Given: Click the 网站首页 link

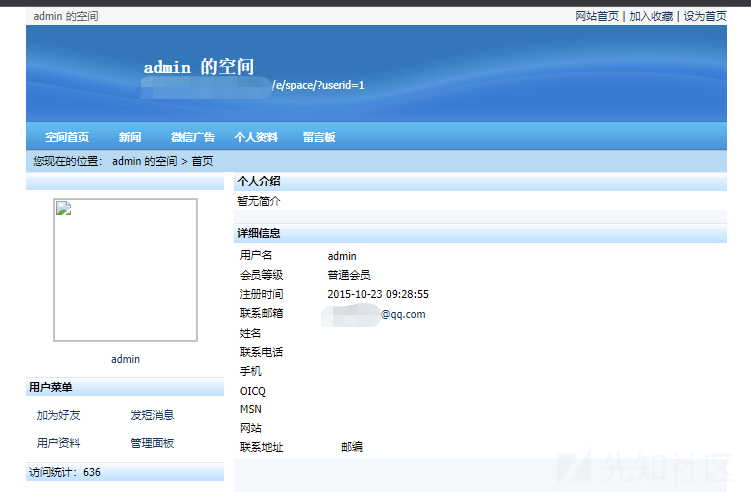Looking at the screenshot, I should tap(597, 16).
